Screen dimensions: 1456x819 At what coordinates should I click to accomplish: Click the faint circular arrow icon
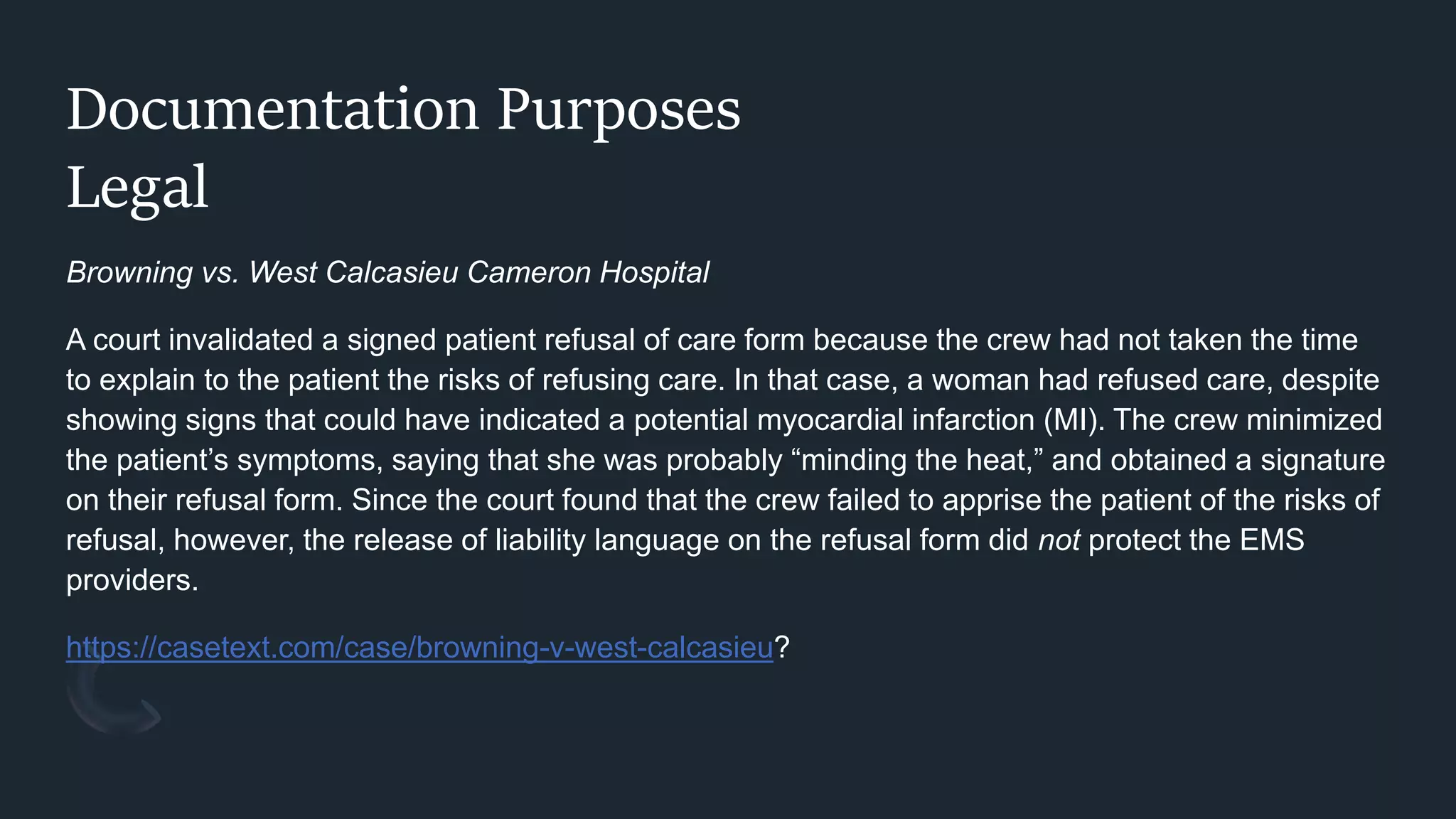(114, 697)
